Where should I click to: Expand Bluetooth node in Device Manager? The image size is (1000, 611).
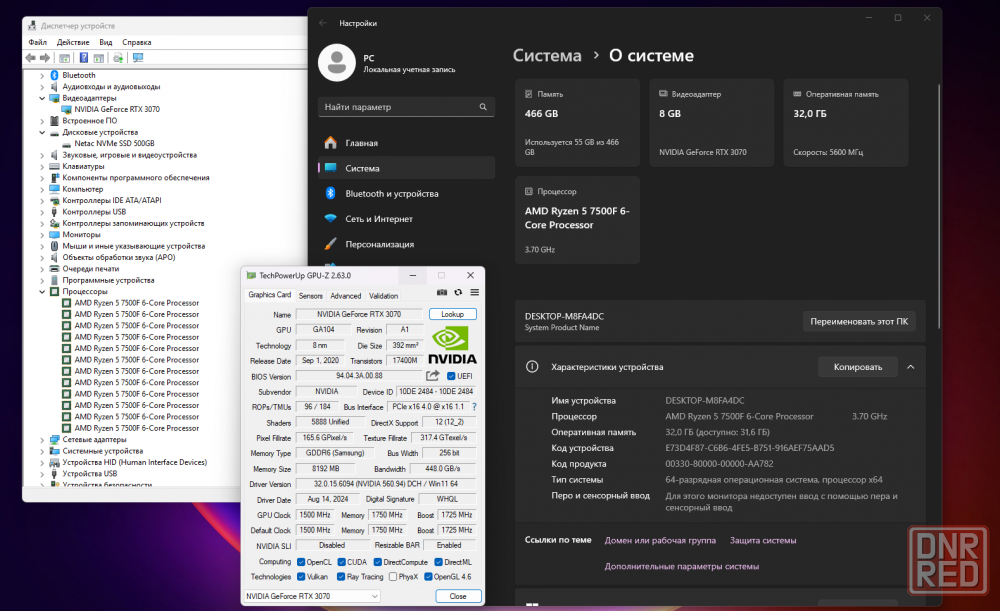point(42,75)
